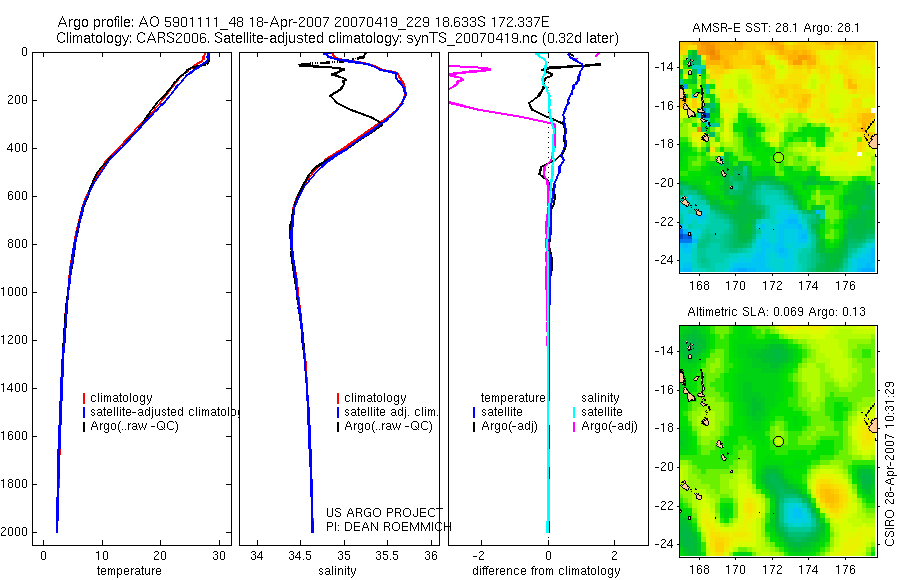Click the '600' depth axis tick label

(x=17, y=196)
